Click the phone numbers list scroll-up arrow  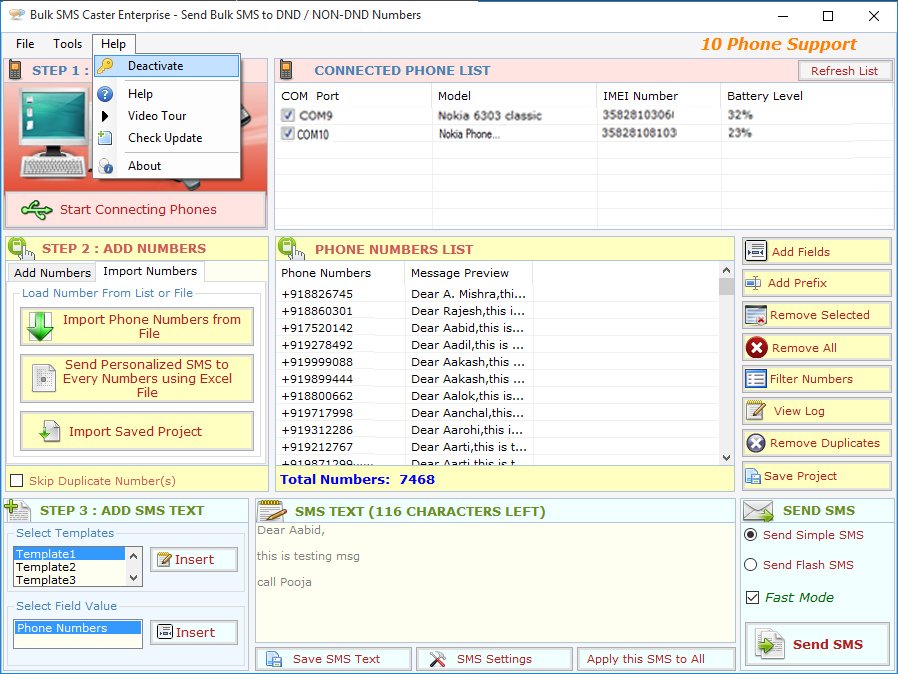[x=726, y=270]
